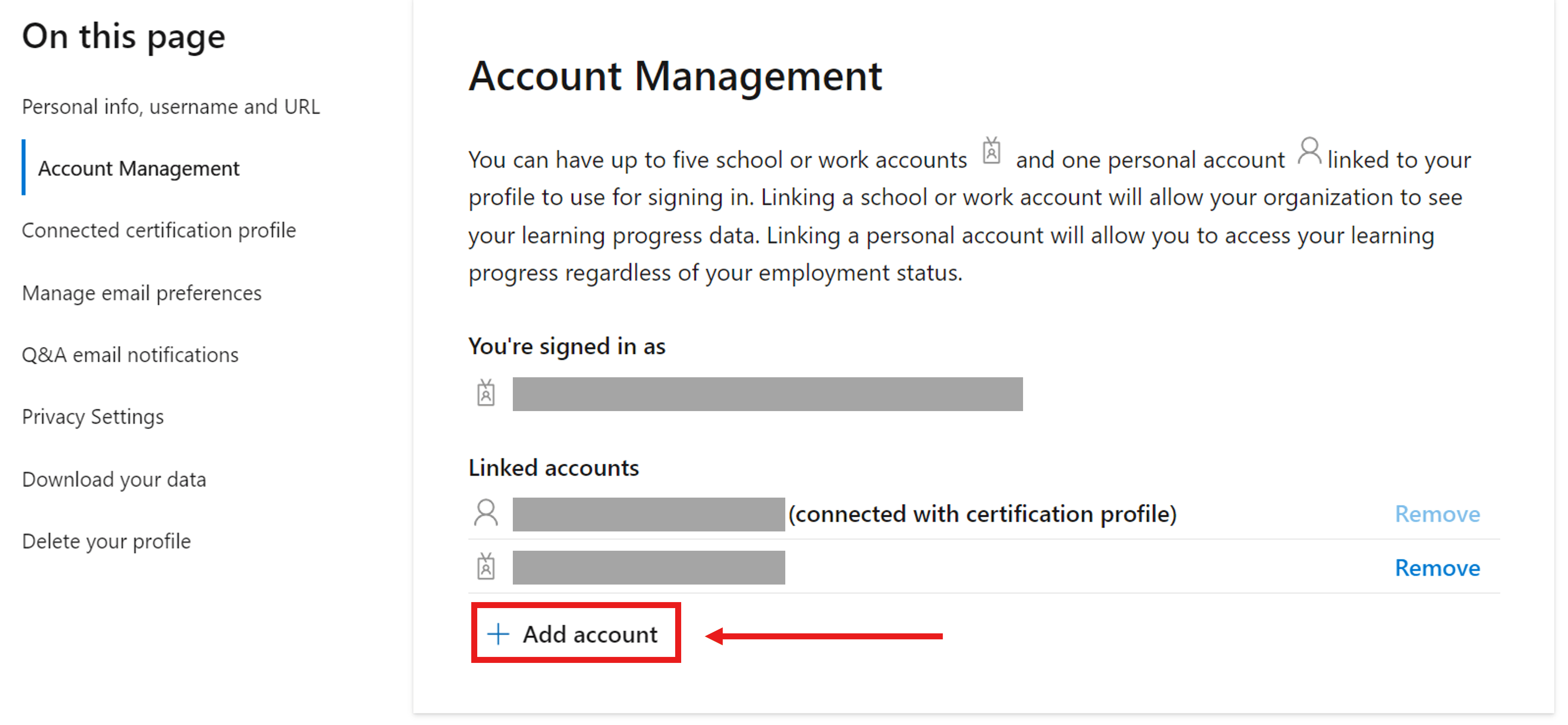This screenshot has height=725, width=1568.
Task: Click the personal account icon in linked accounts
Action: (x=485, y=511)
